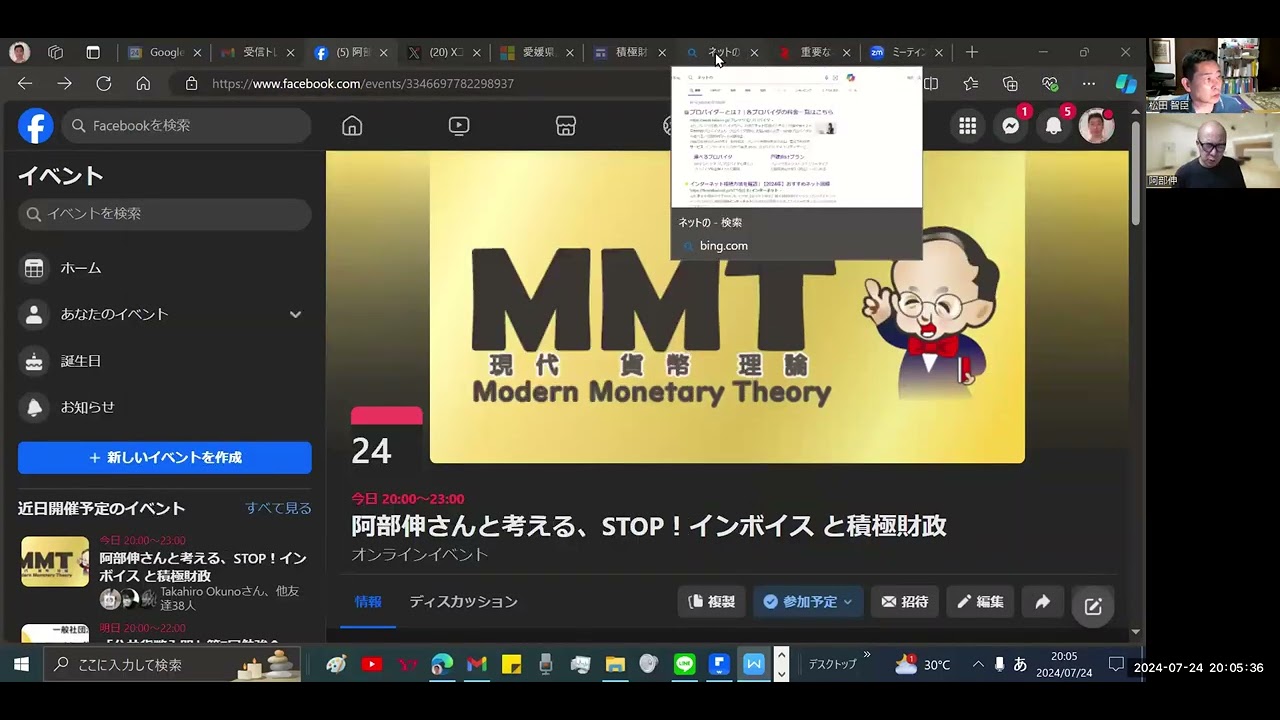Switch to the ディスカッション tab
Screen dimensions: 1280x720
pos(463,602)
